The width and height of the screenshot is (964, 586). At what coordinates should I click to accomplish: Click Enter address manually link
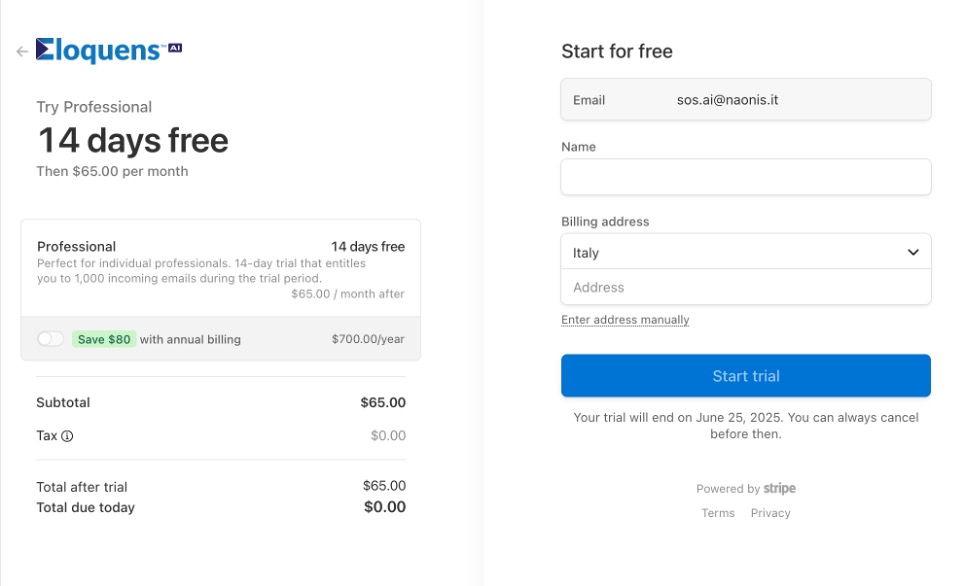(x=625, y=320)
